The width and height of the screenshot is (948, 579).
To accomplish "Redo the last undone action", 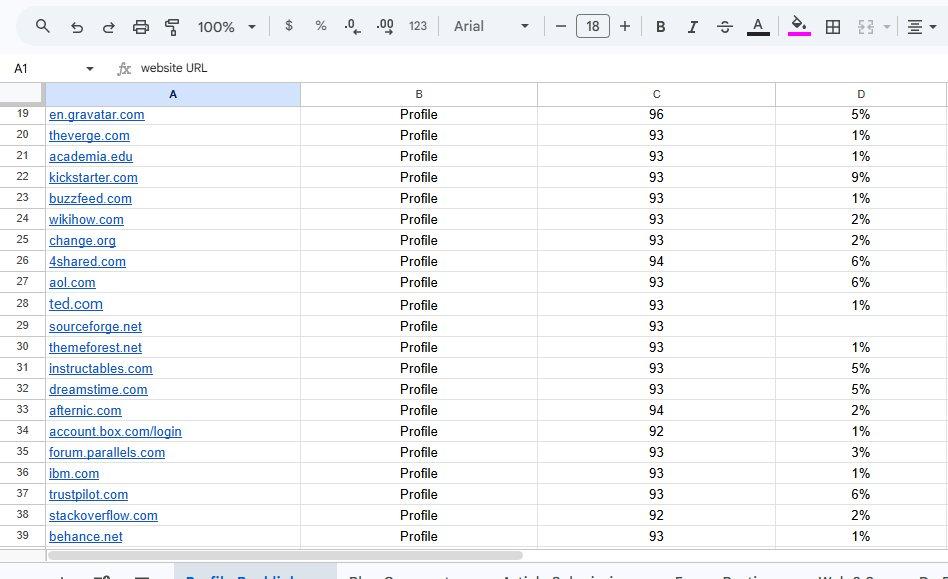I will (109, 27).
